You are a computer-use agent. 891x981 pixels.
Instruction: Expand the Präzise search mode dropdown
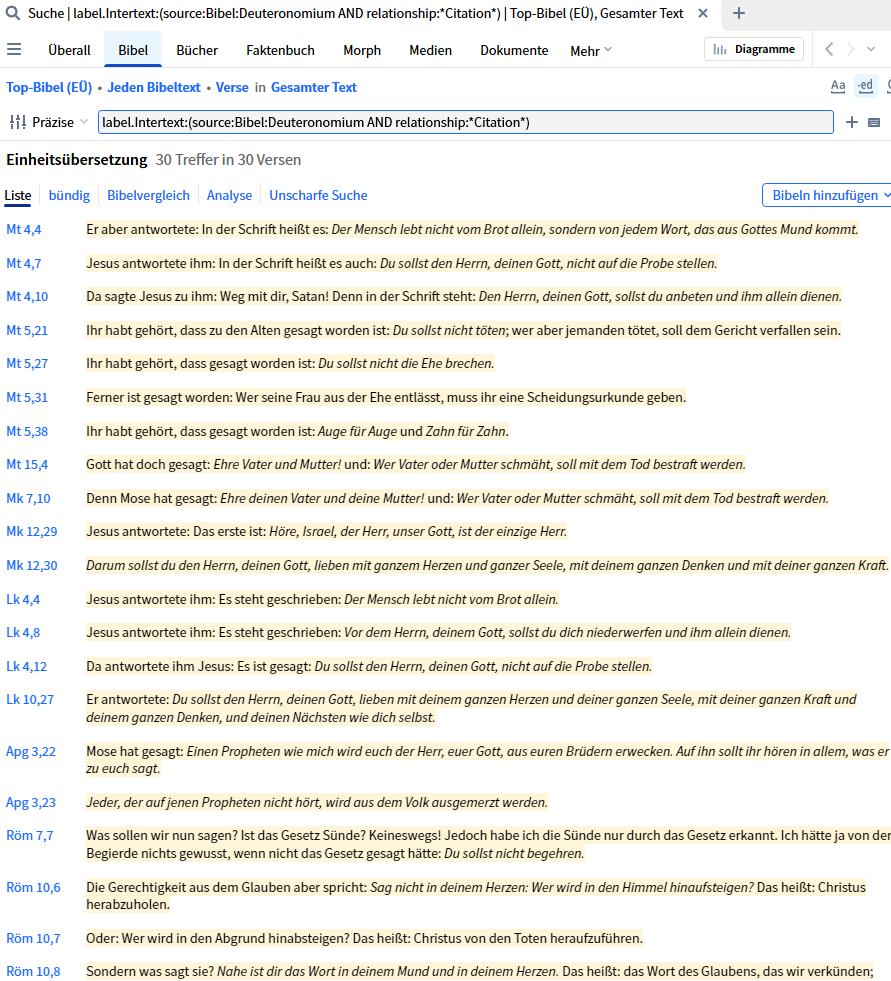coord(84,122)
